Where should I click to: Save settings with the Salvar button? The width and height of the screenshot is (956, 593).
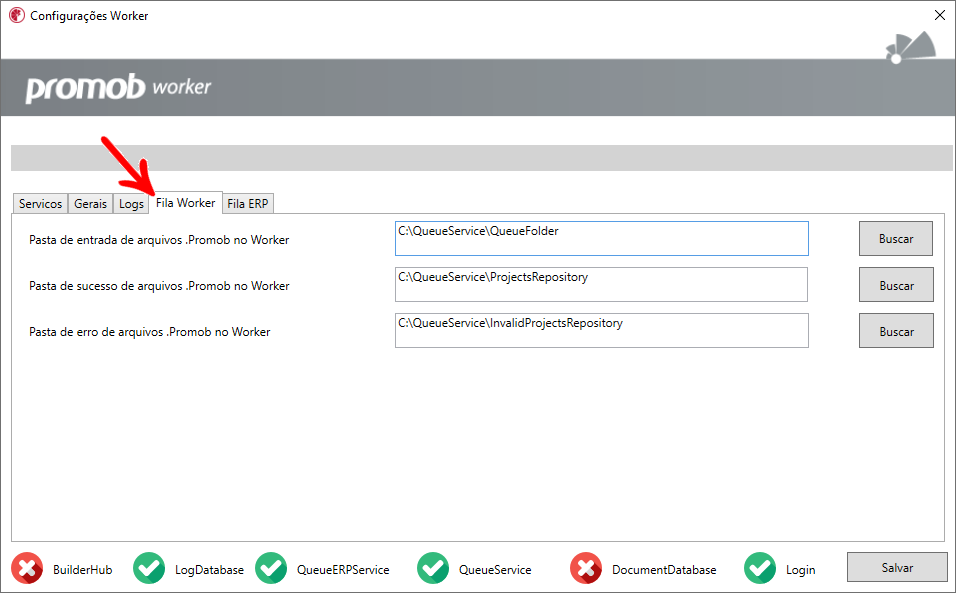[x=897, y=567]
